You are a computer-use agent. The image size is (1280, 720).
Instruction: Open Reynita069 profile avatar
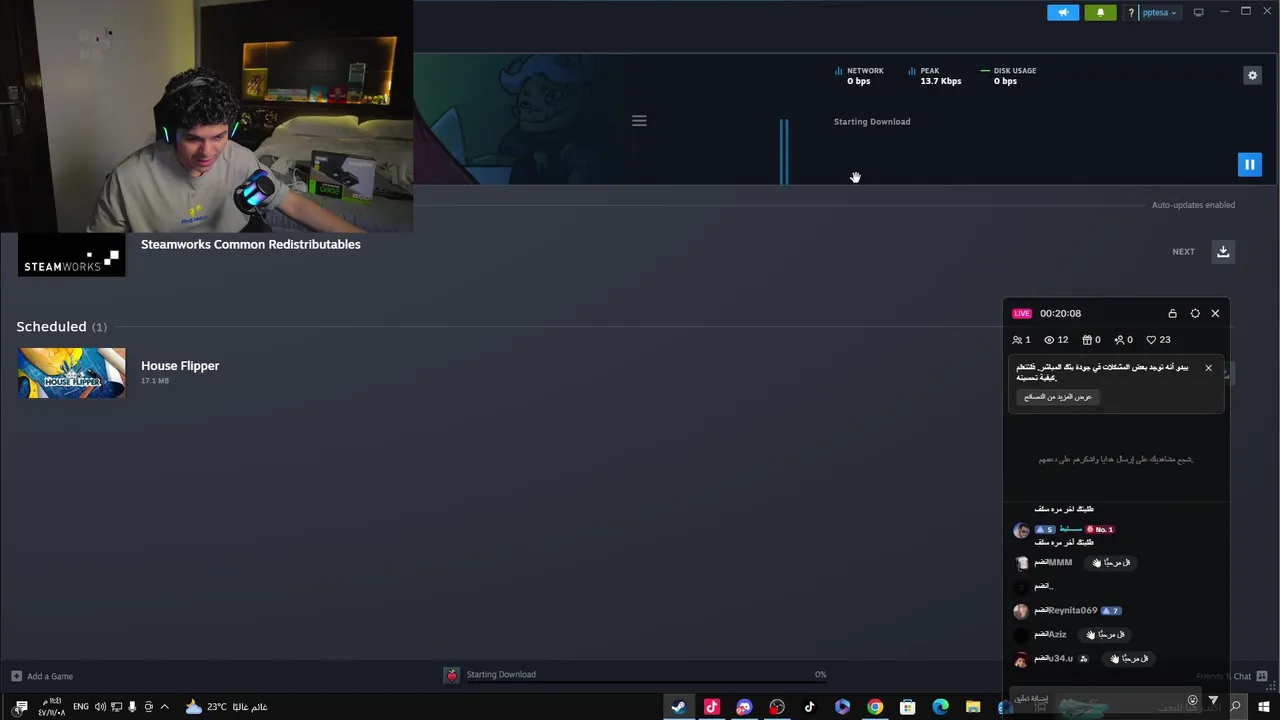point(1020,611)
